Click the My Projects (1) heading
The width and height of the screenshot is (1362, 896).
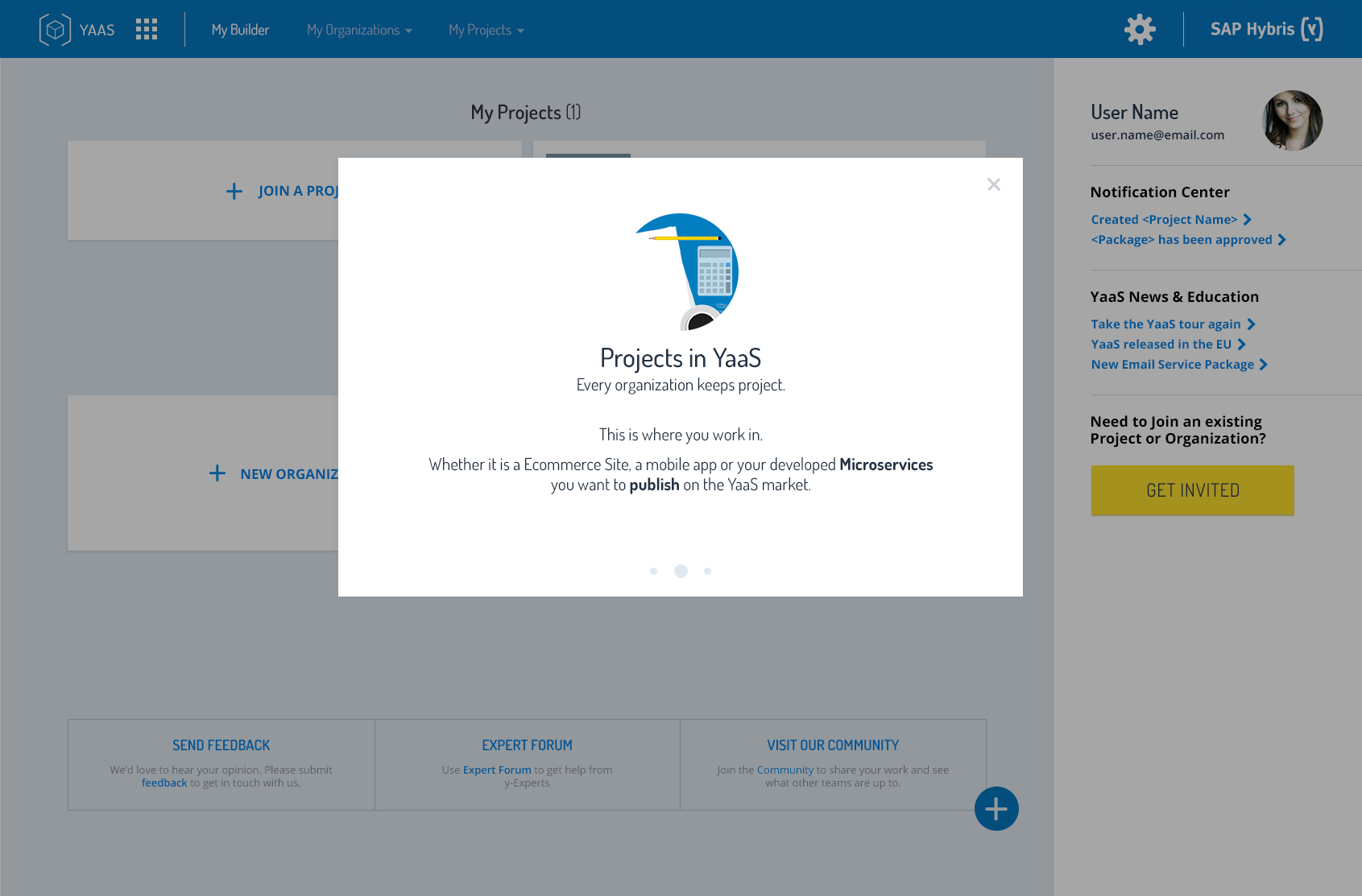tap(526, 113)
